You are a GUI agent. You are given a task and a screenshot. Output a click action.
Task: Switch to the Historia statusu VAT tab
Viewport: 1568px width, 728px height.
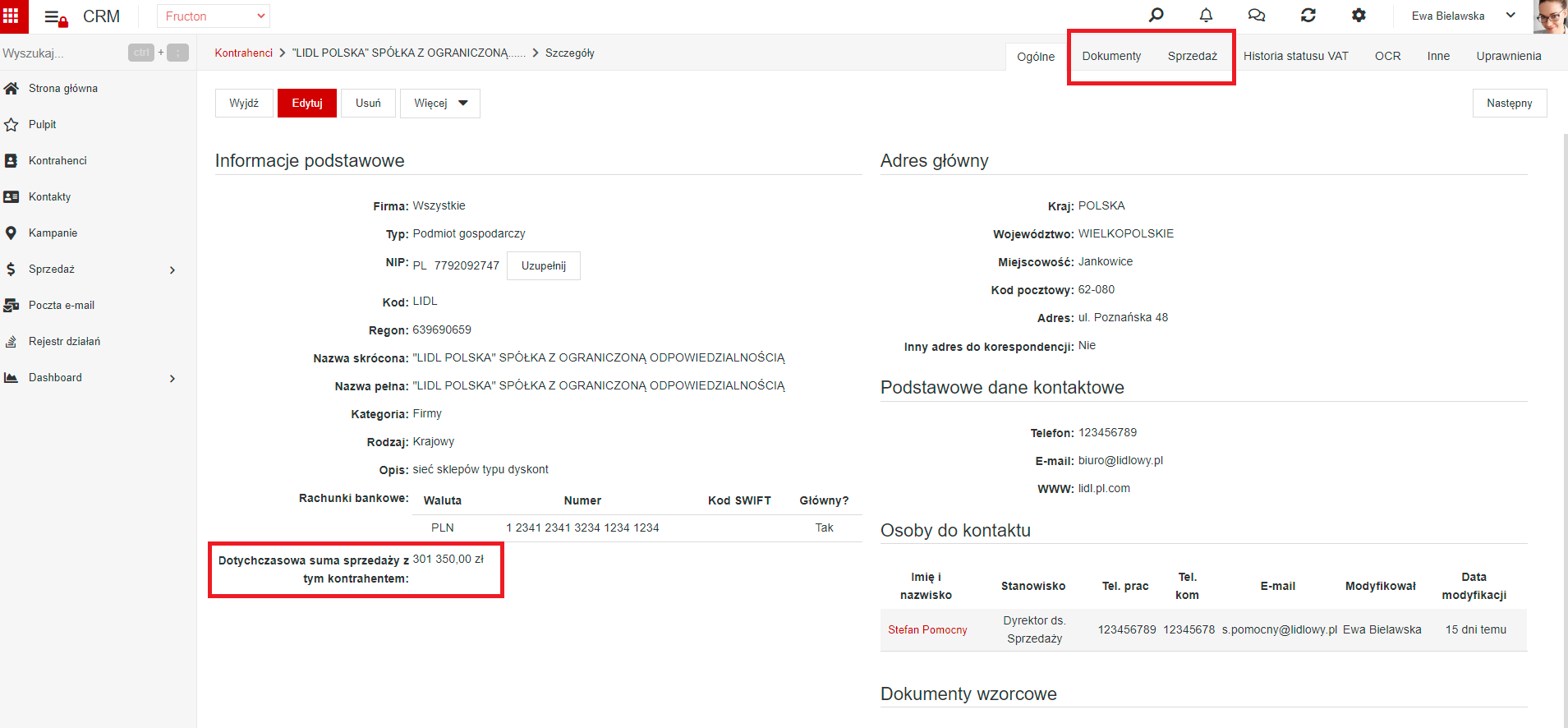pyautogui.click(x=1295, y=56)
